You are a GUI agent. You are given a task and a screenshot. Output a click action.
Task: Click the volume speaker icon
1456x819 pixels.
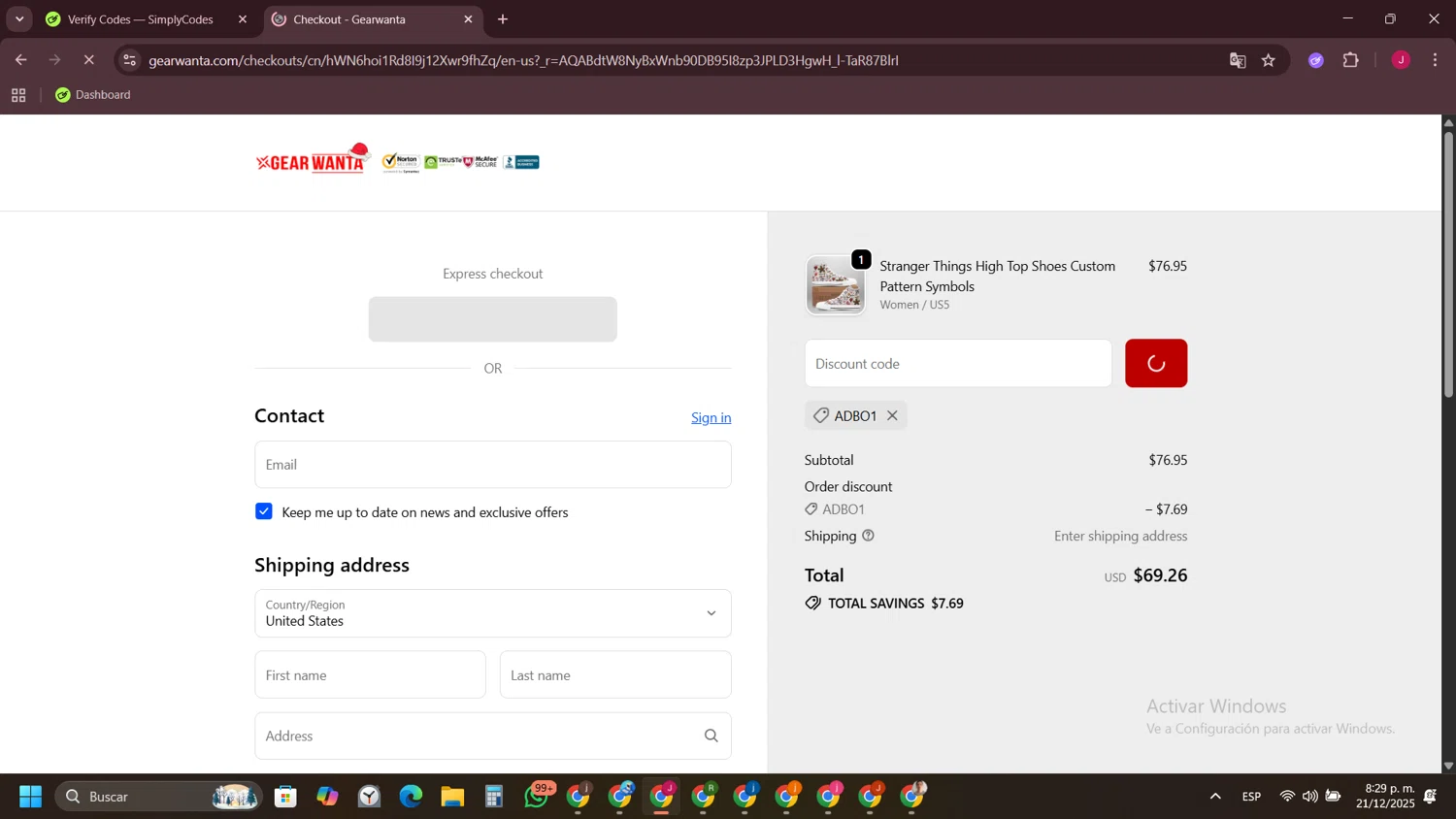click(1310, 797)
